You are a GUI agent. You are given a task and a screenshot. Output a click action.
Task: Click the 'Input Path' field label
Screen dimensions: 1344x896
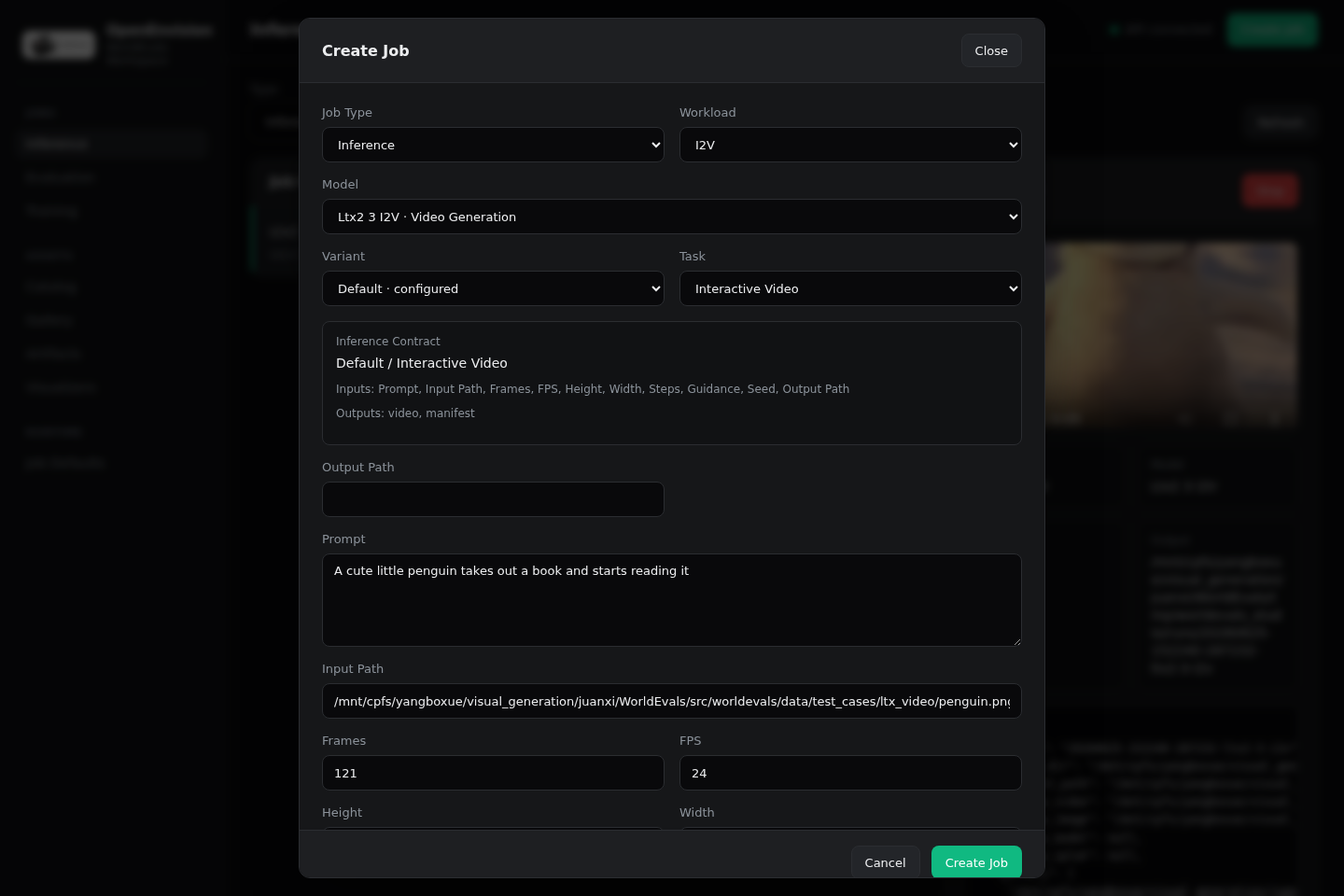pos(353,669)
